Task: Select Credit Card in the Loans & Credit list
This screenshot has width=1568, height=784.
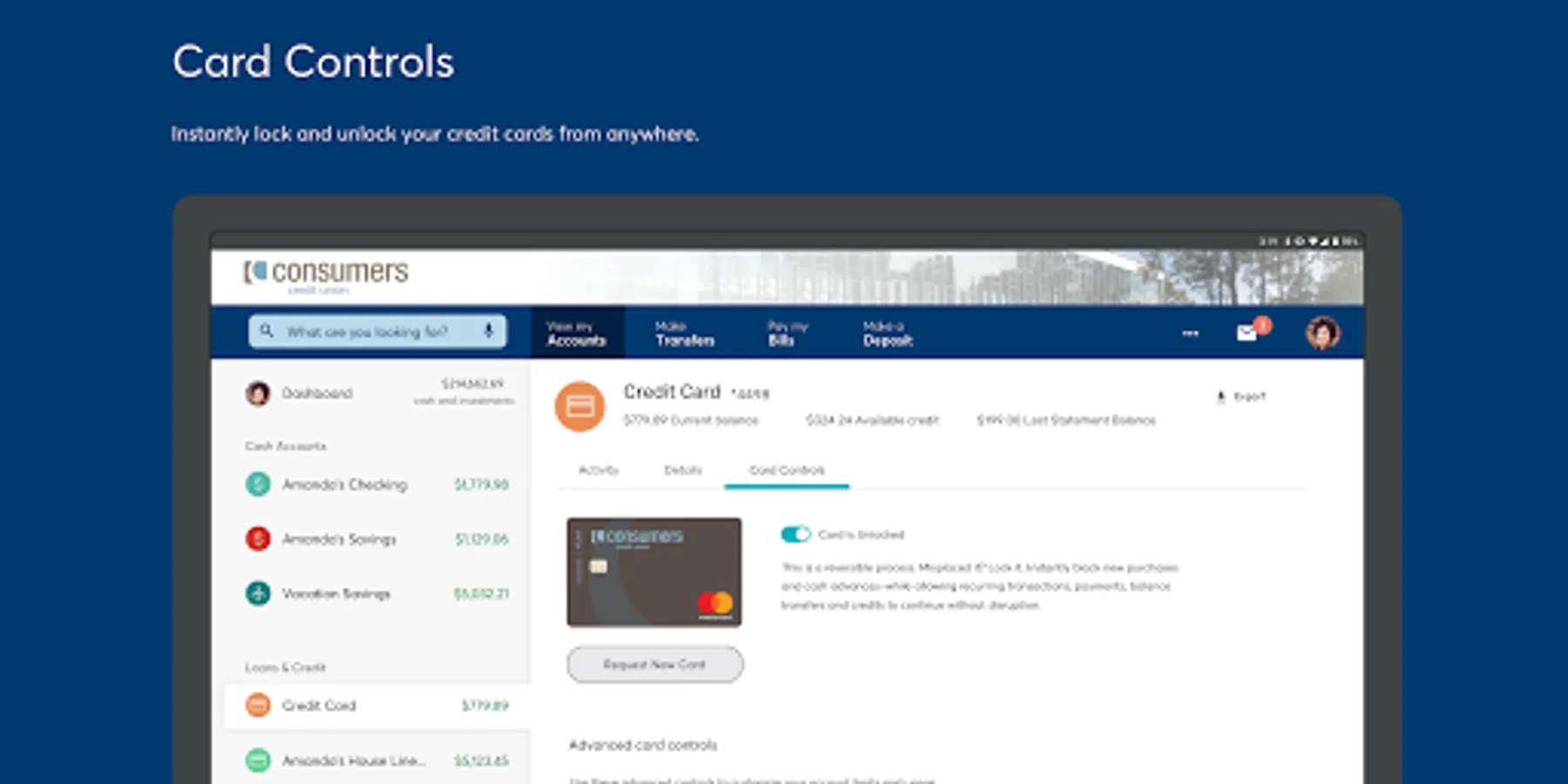Action: point(377,705)
